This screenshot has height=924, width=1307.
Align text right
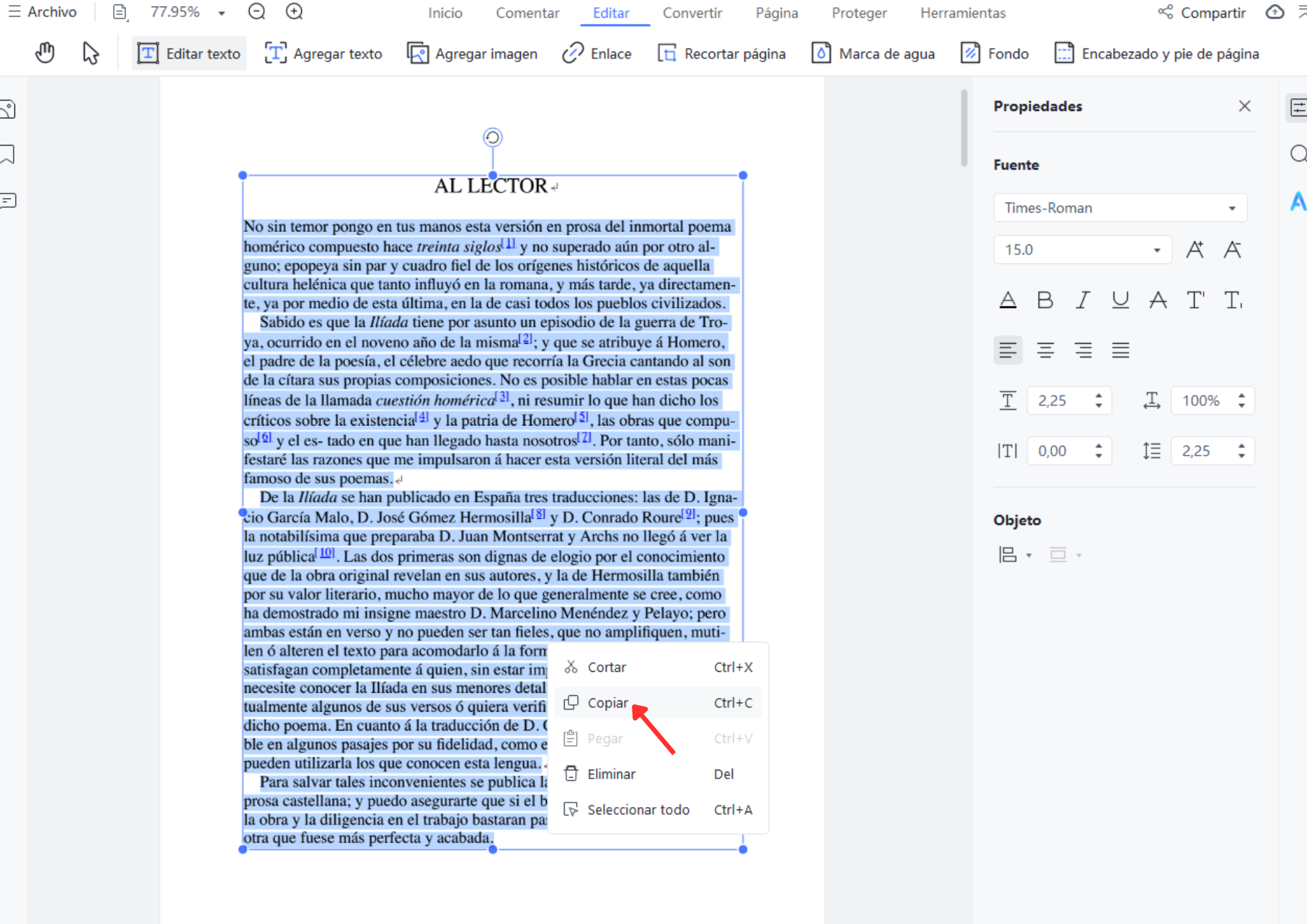click(1083, 350)
